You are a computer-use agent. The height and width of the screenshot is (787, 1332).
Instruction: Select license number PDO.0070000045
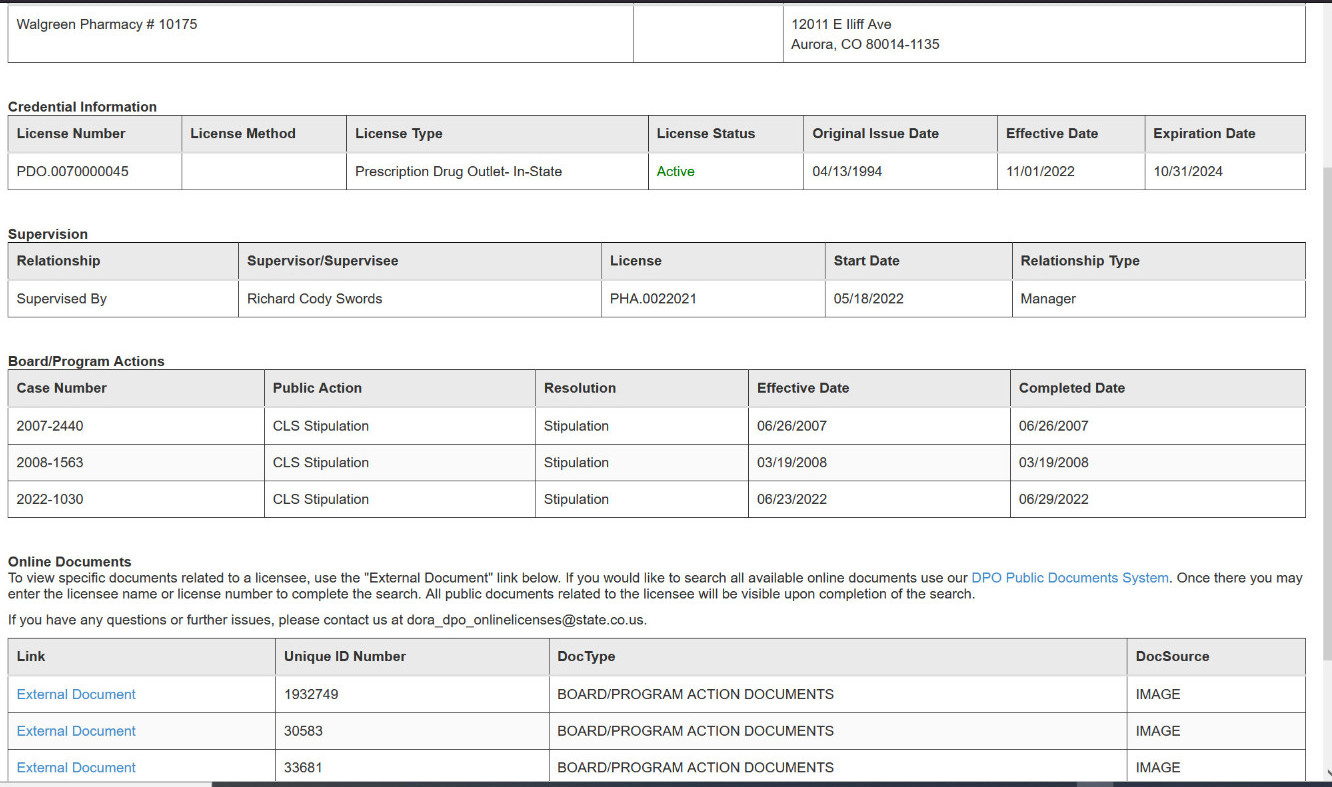73,171
